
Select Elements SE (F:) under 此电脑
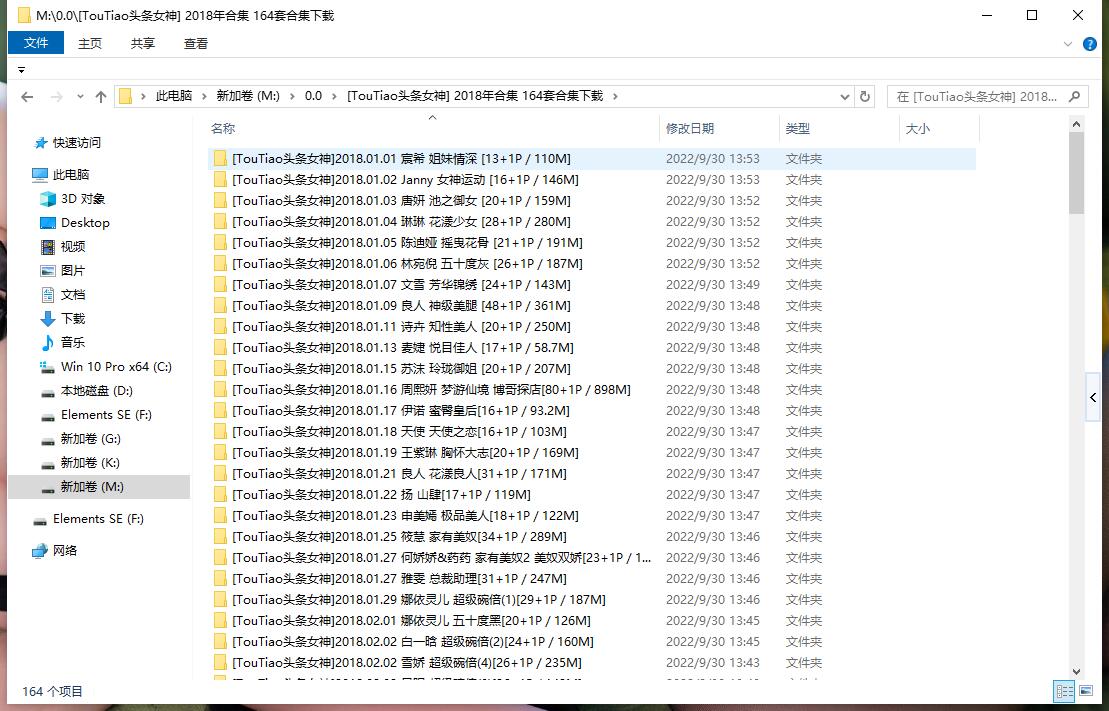(106, 415)
